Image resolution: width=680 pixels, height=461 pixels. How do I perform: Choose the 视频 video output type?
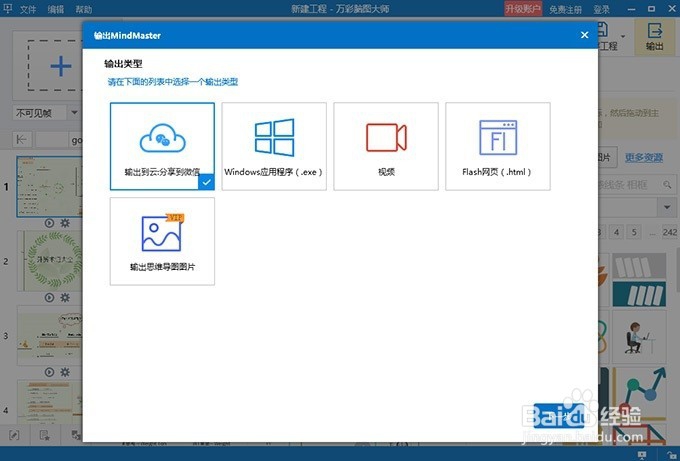386,146
